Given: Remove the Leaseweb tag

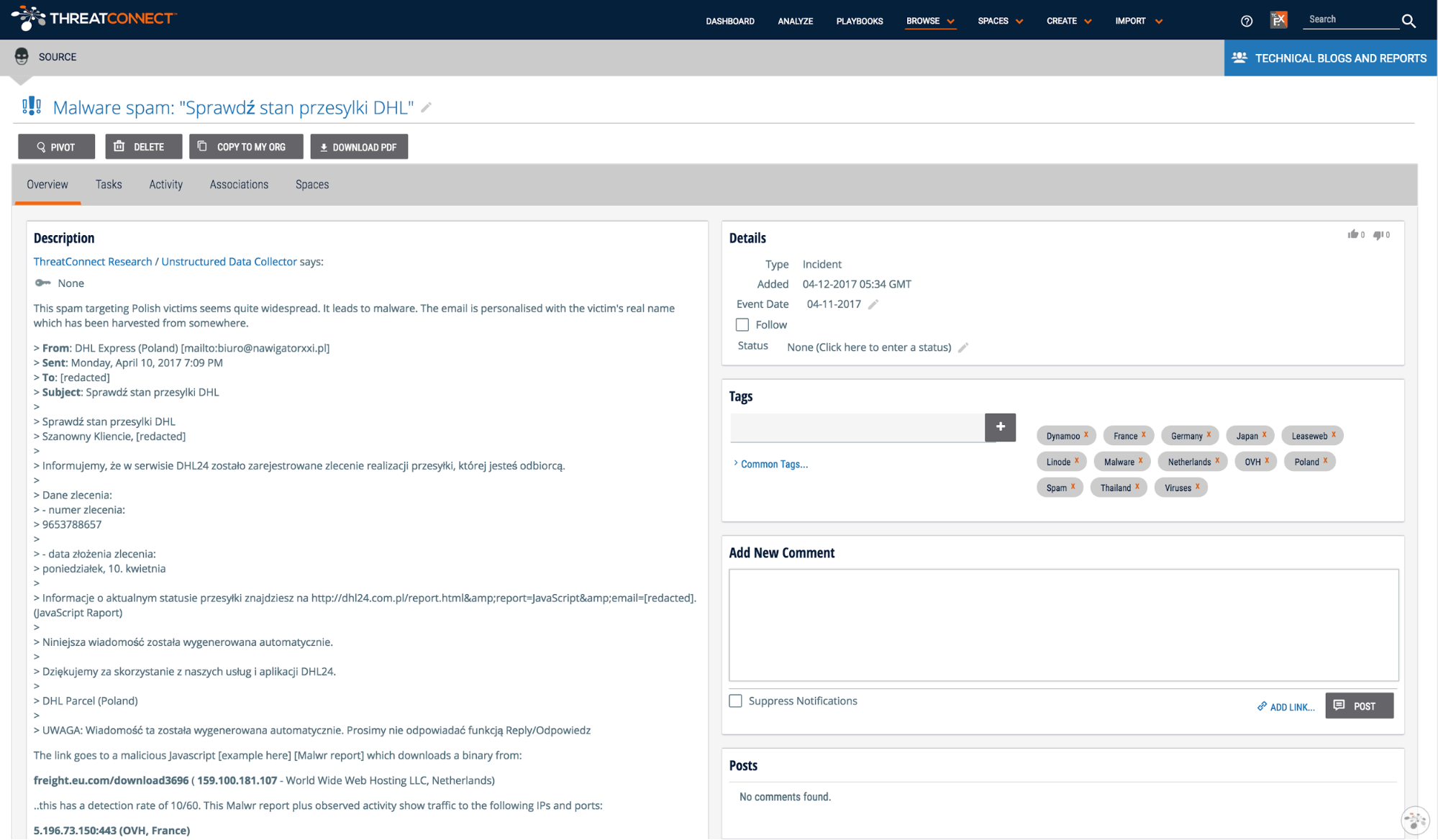Looking at the screenshot, I should click(x=1334, y=434).
